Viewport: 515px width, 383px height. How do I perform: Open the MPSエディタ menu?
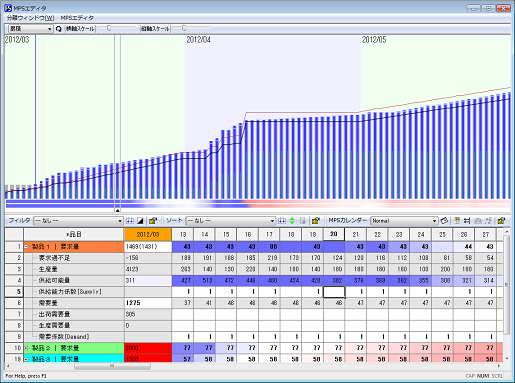tap(77, 18)
